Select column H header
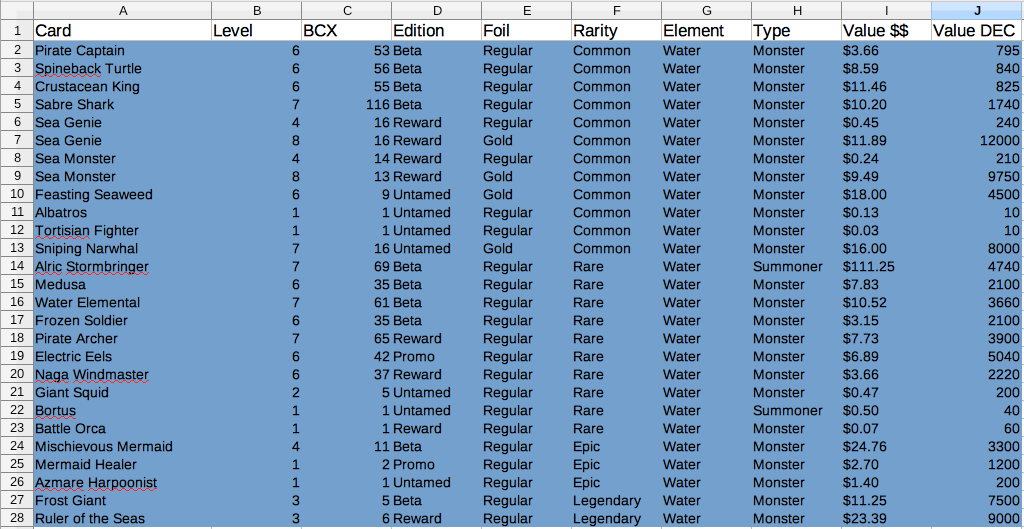Viewport: 1024px width, 529px height. pyautogui.click(x=796, y=10)
